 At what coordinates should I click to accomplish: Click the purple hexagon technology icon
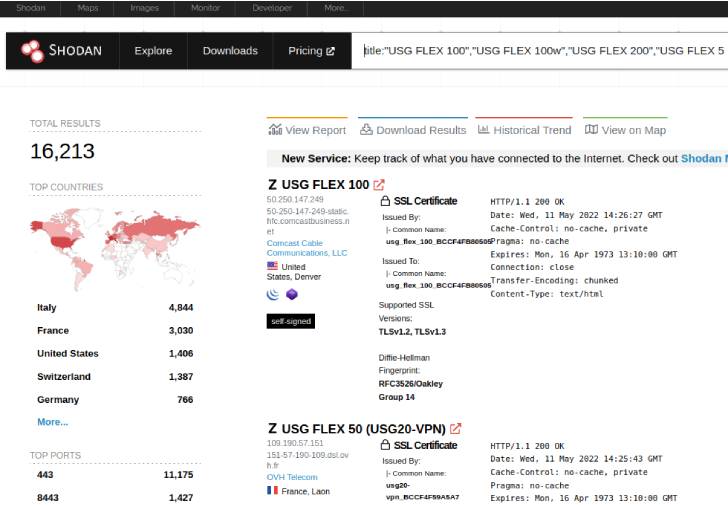coord(292,294)
